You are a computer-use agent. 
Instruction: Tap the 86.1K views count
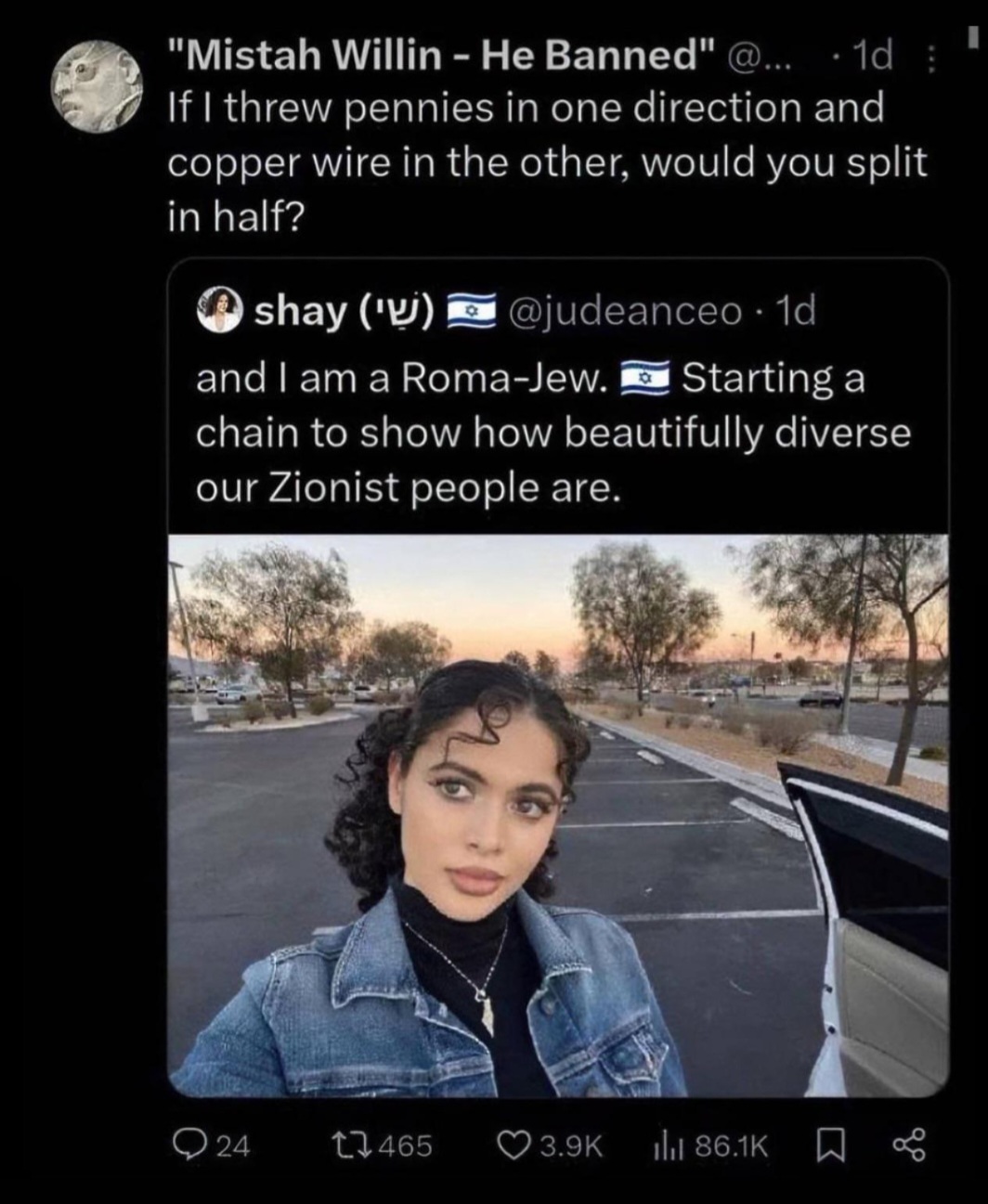tap(732, 1146)
